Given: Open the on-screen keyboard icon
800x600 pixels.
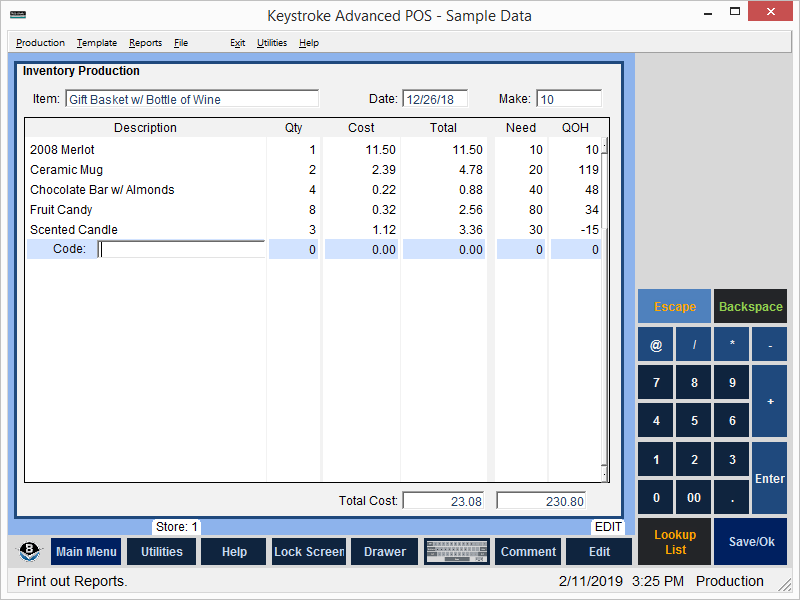Looking at the screenshot, I should coord(457,551).
